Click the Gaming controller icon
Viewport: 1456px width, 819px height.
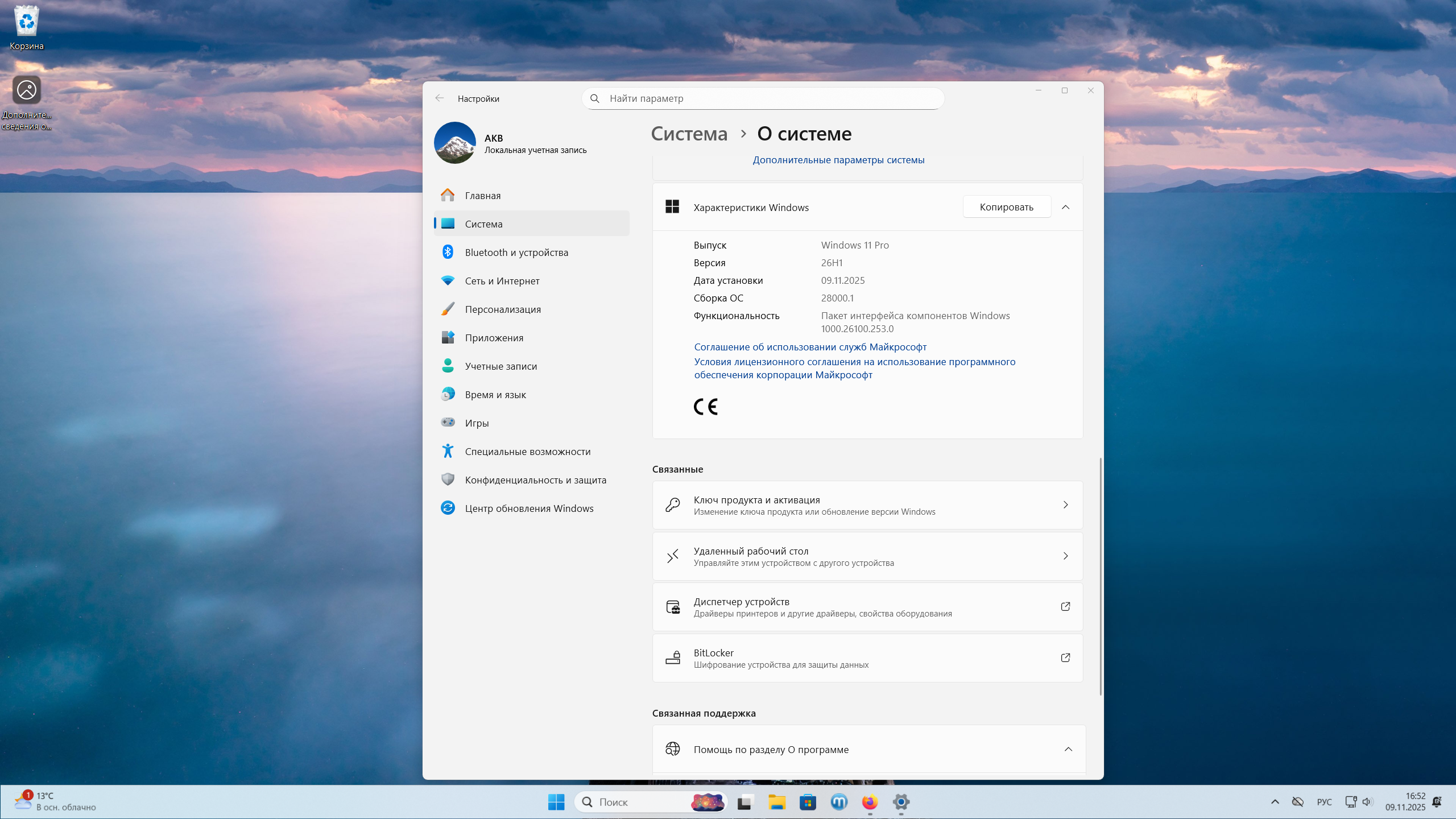448,423
